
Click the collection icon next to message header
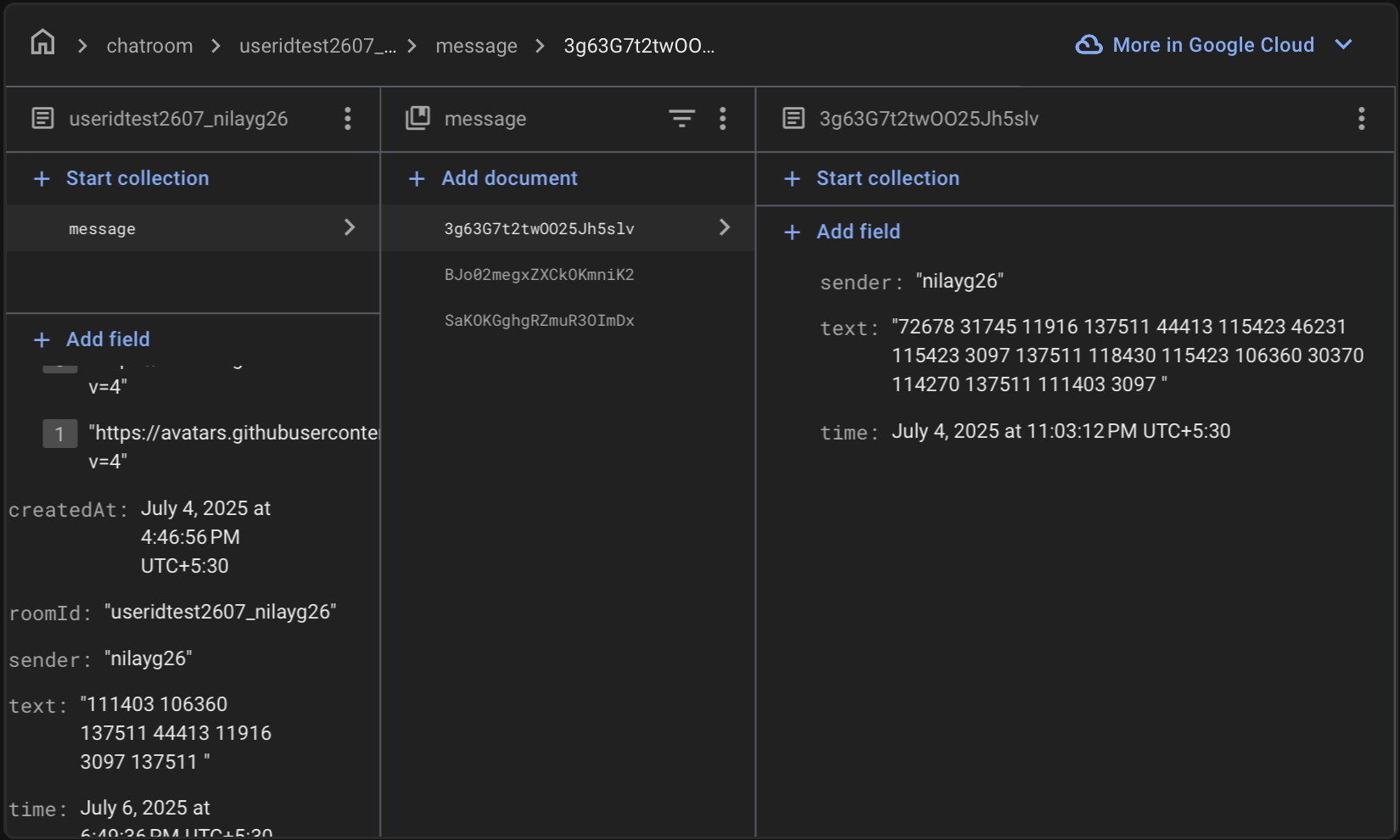tap(417, 118)
